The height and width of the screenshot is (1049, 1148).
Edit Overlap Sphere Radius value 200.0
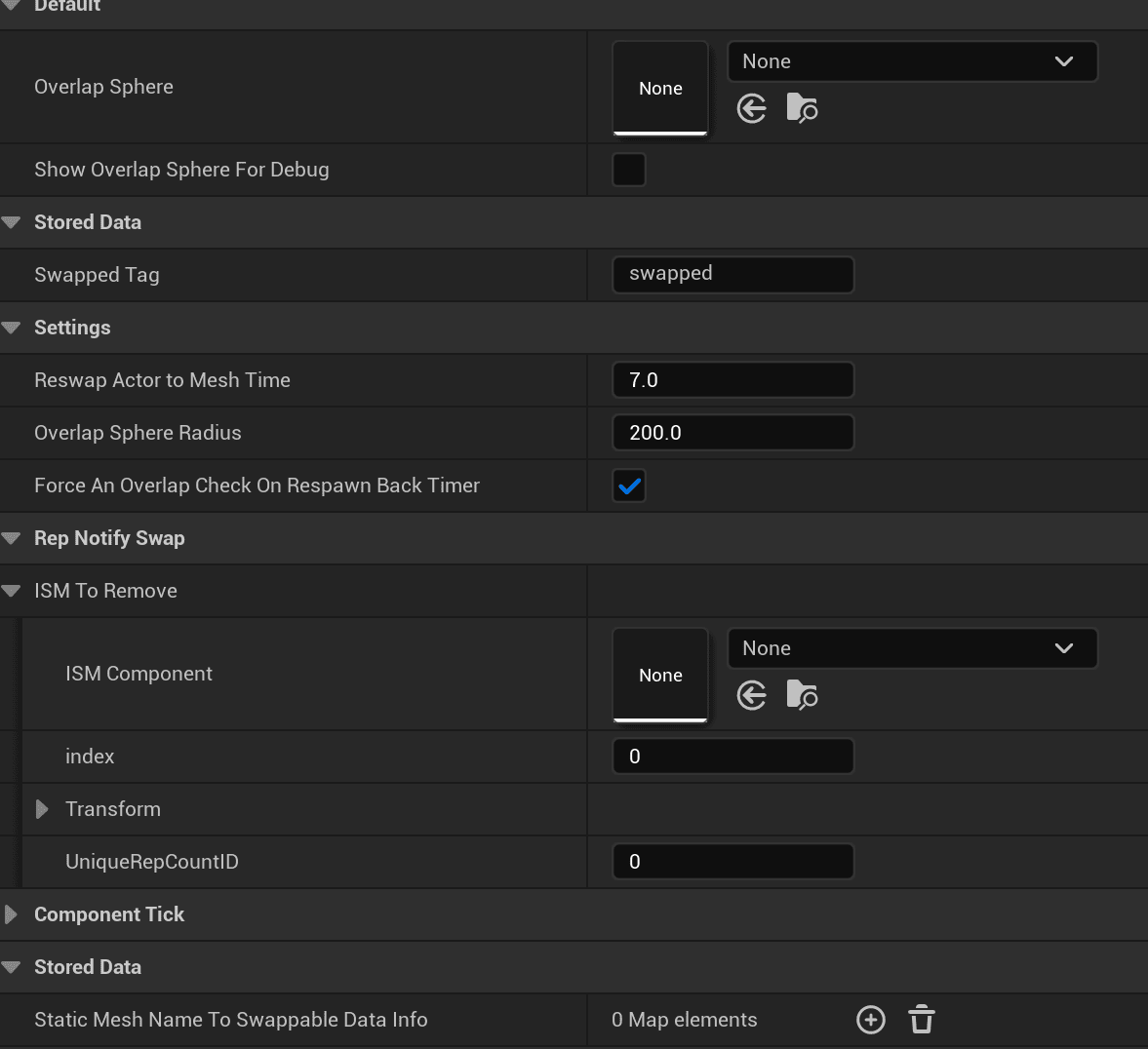pyautogui.click(x=732, y=433)
